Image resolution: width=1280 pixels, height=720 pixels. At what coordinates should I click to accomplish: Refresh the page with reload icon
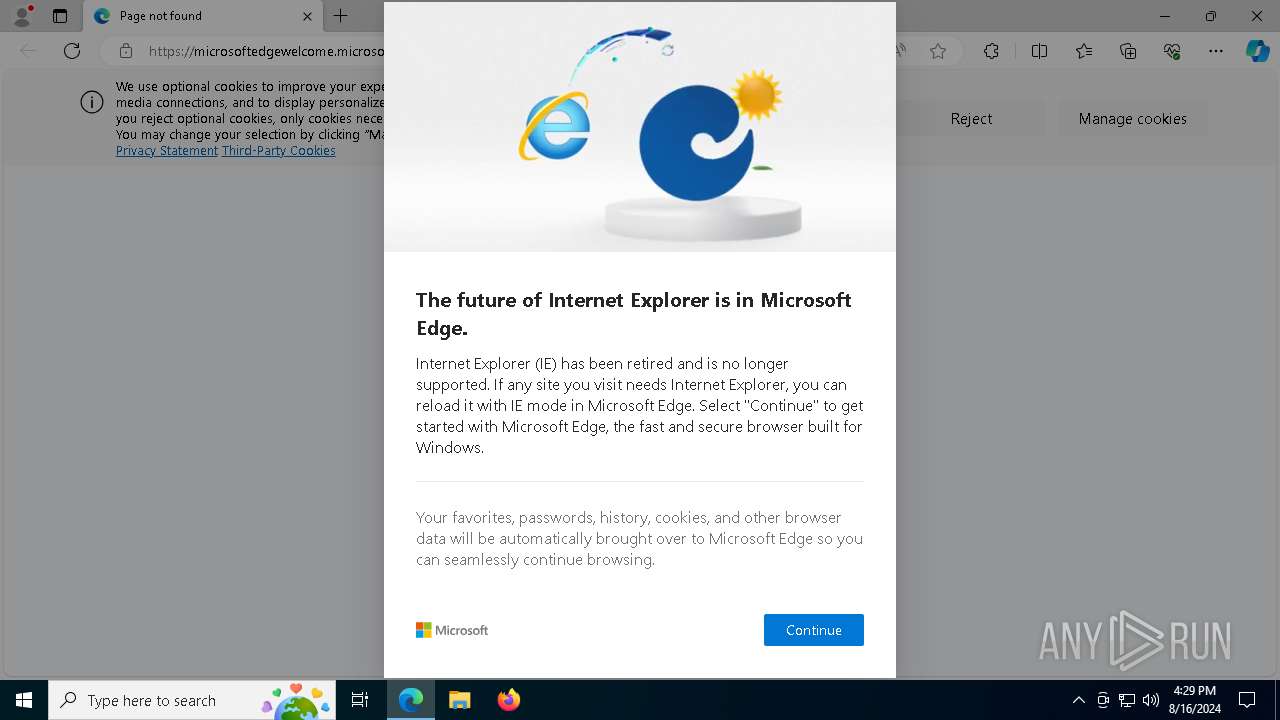pyautogui.click(x=72, y=51)
